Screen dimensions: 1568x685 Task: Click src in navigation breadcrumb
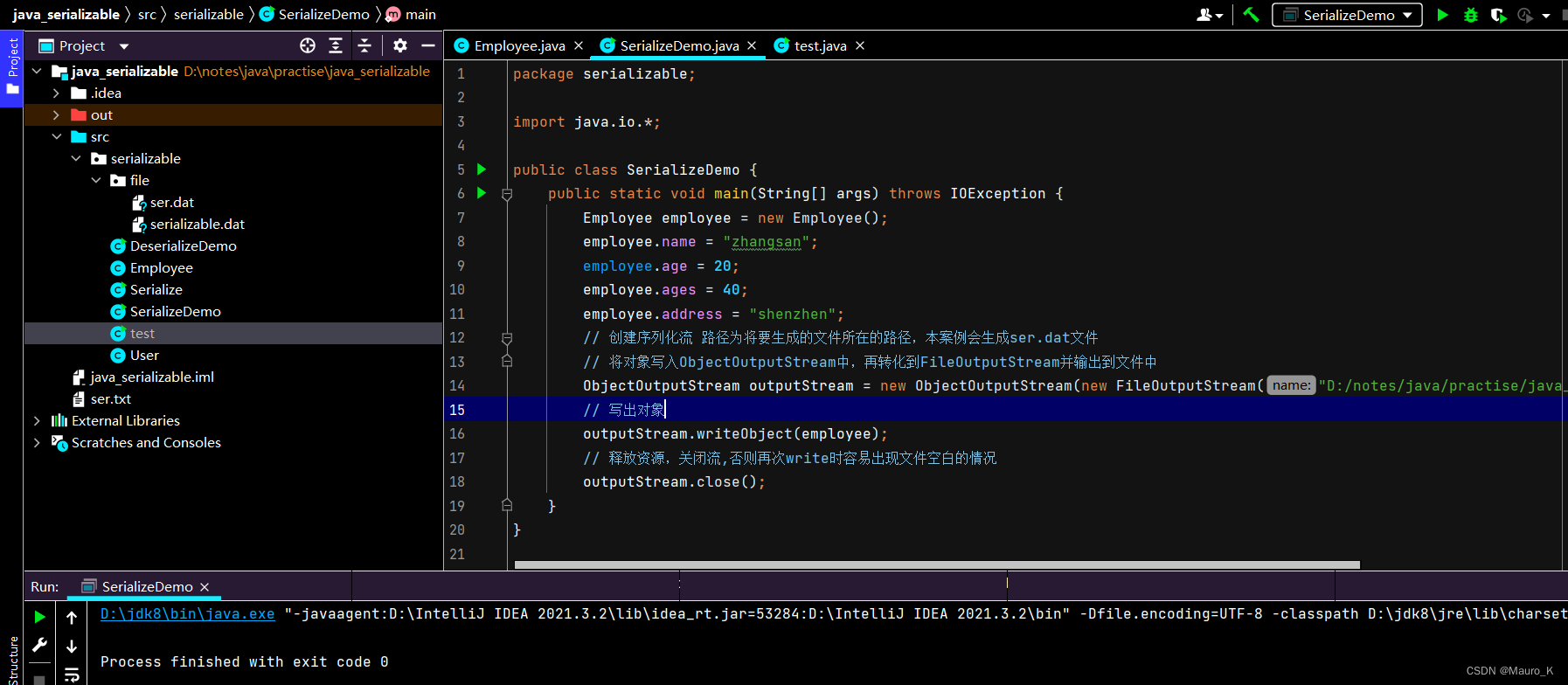[147, 14]
